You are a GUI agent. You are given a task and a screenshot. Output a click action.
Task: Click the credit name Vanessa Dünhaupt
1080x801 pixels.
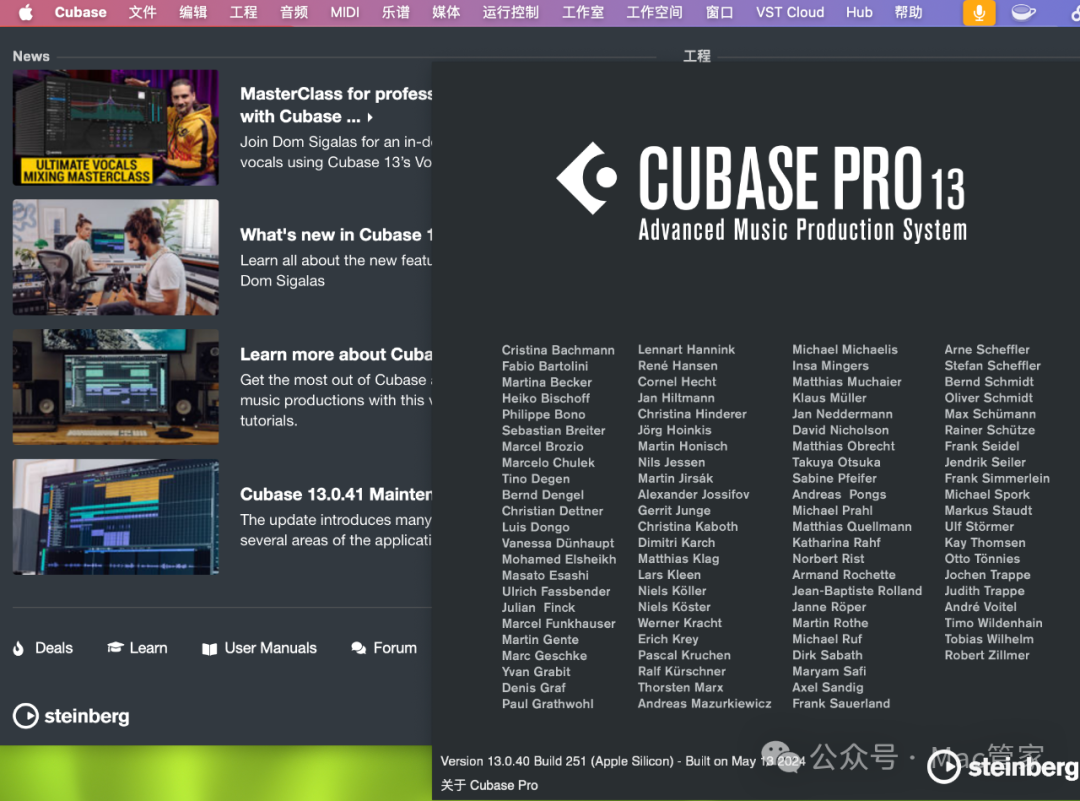point(558,543)
